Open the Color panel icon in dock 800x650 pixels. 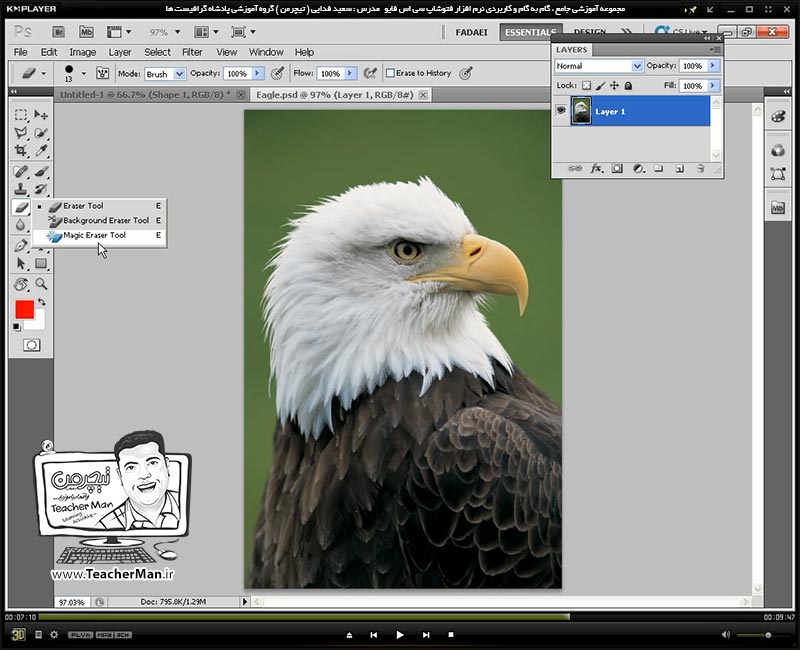point(778,116)
